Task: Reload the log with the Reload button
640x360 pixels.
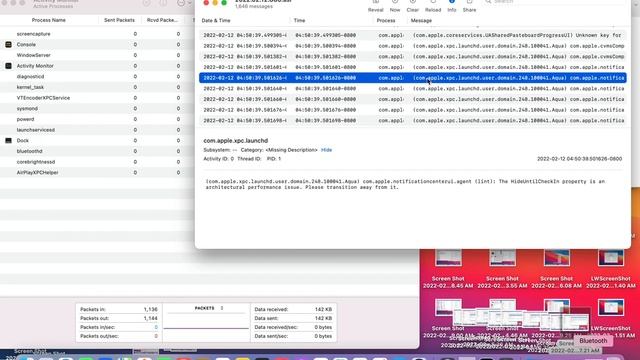Action: [x=433, y=6]
